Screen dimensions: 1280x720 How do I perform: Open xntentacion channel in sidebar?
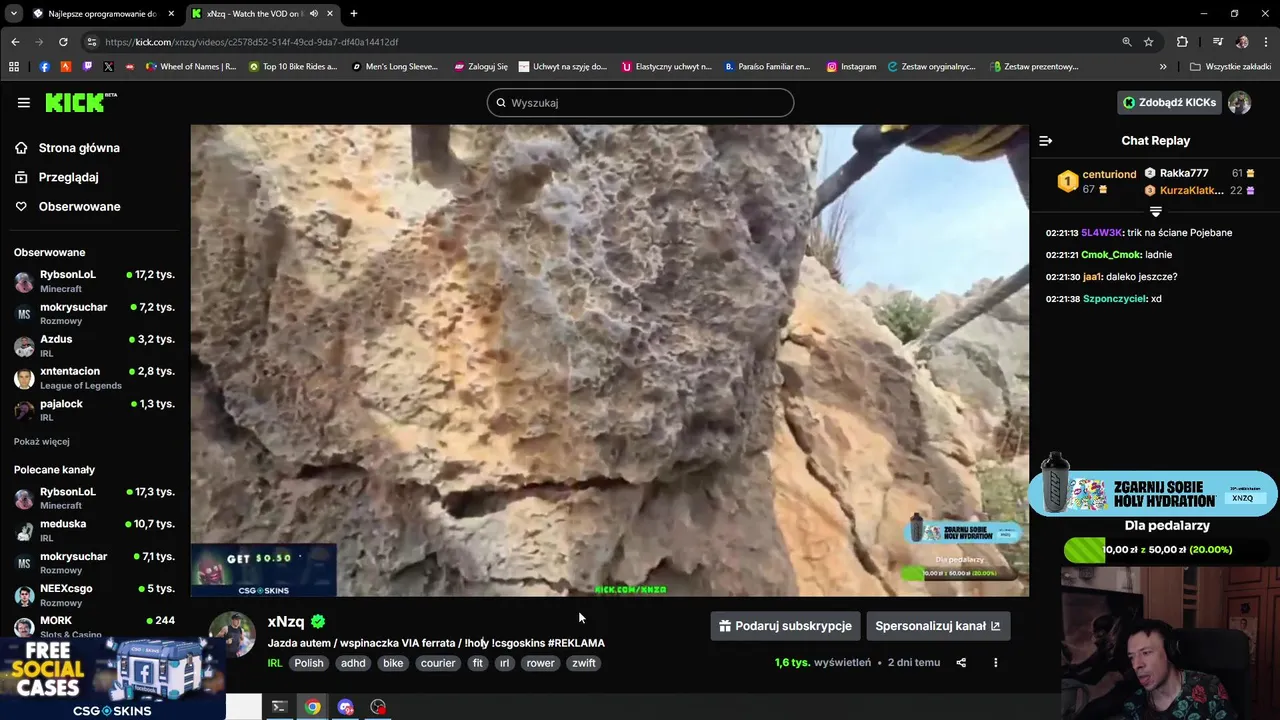pos(94,378)
